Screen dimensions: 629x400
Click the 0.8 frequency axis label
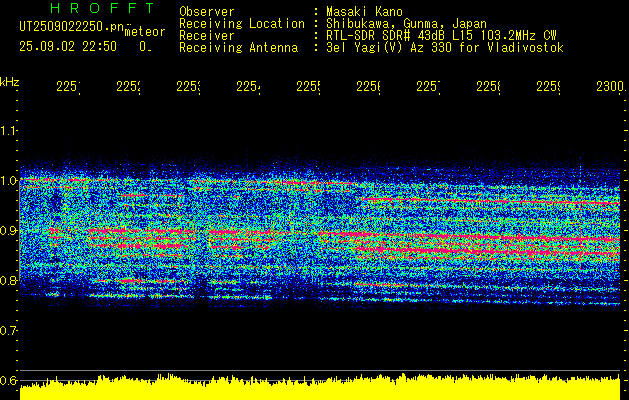(8, 281)
